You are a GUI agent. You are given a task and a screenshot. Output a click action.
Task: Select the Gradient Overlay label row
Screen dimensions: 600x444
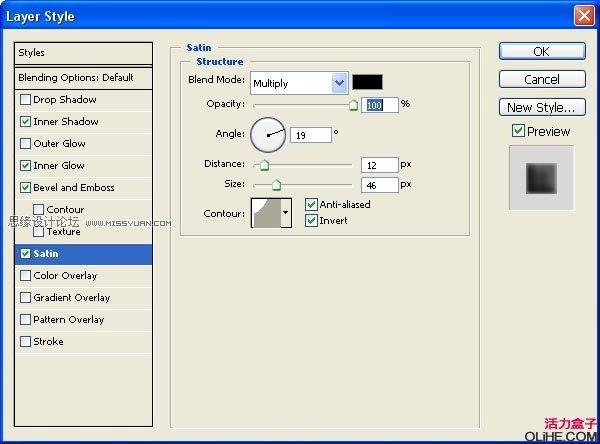pyautogui.click(x=83, y=297)
